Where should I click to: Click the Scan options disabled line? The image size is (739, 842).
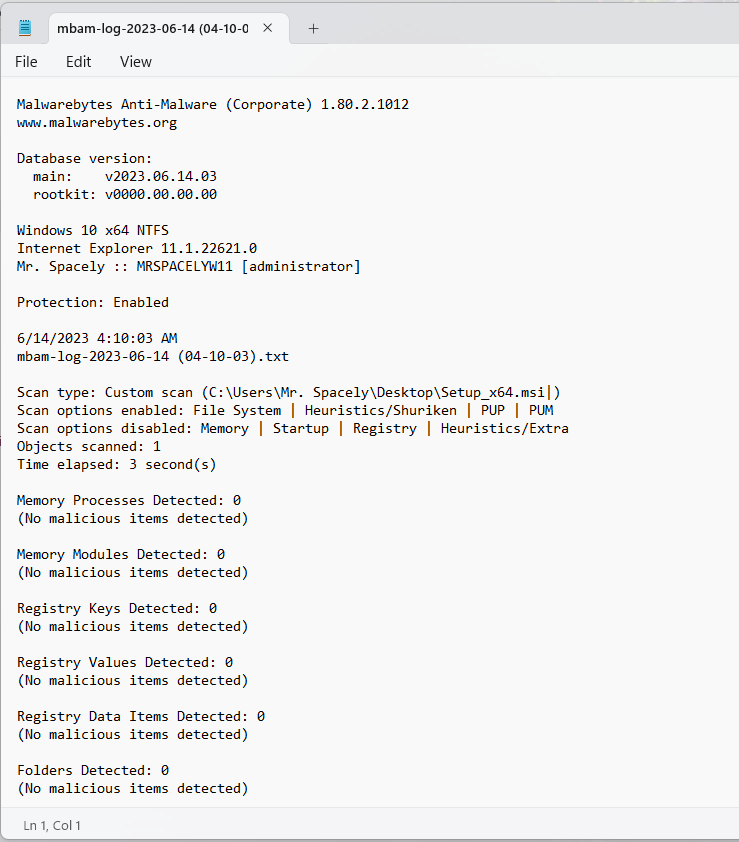(x=293, y=429)
